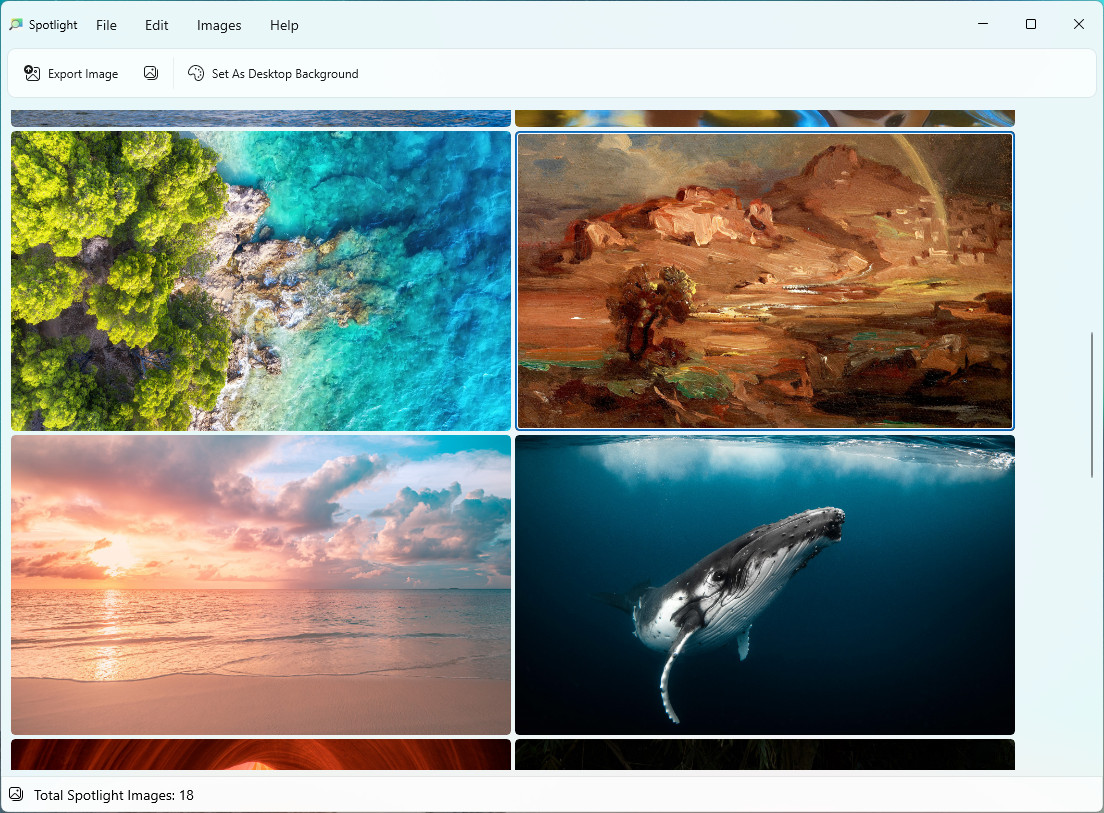Click the Export Image button

point(71,73)
